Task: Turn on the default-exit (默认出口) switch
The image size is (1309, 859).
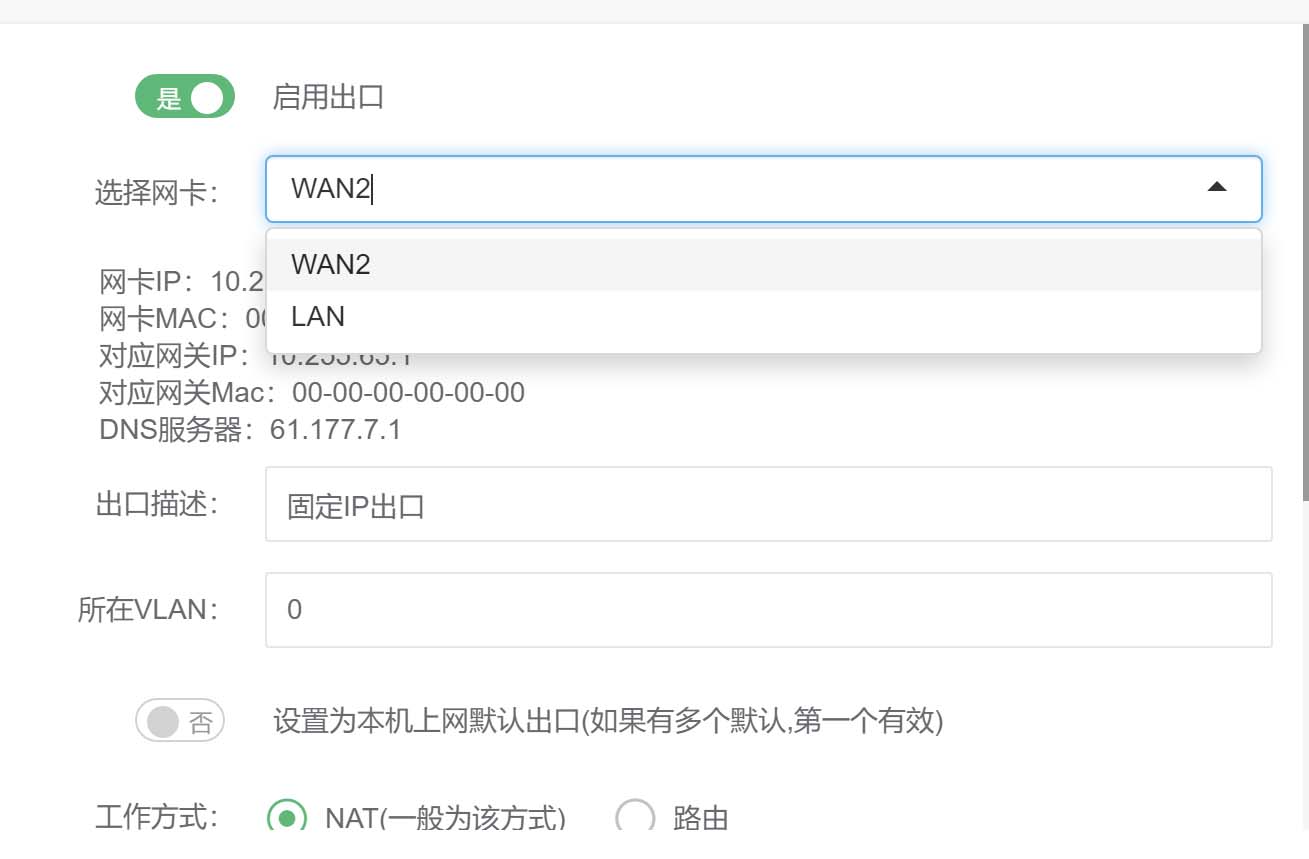Action: click(x=181, y=721)
